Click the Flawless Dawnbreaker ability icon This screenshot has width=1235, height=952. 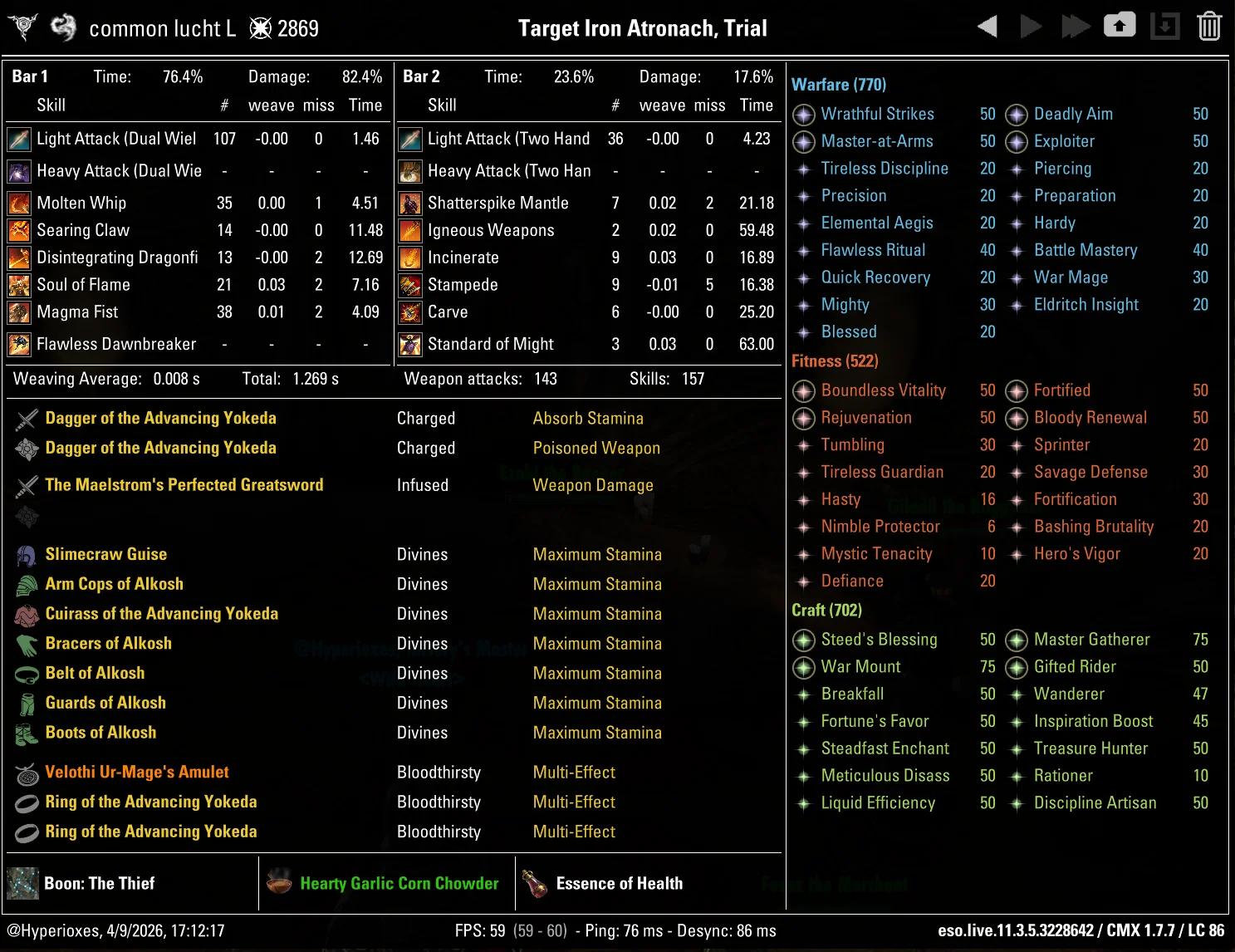18,344
